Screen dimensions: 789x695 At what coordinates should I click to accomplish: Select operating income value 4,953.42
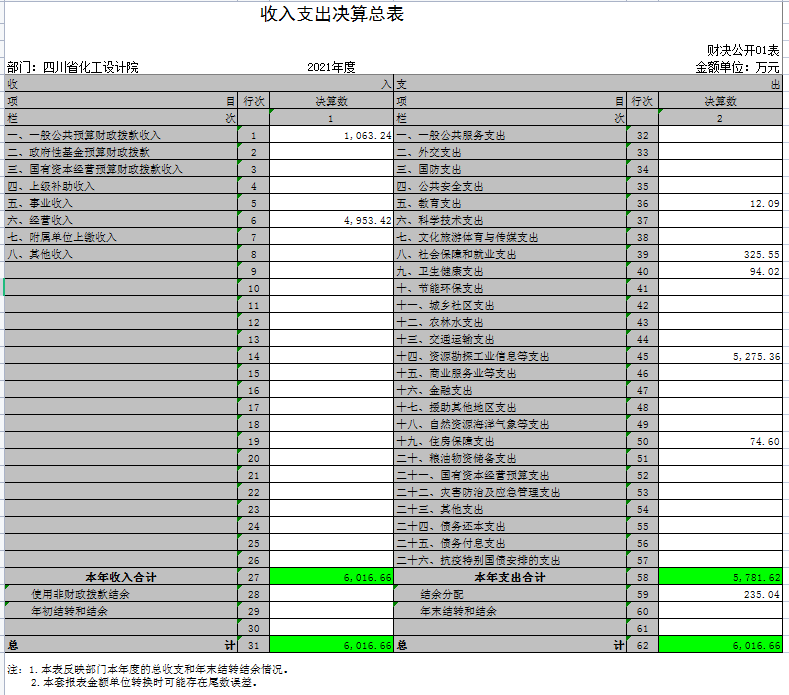332,220
